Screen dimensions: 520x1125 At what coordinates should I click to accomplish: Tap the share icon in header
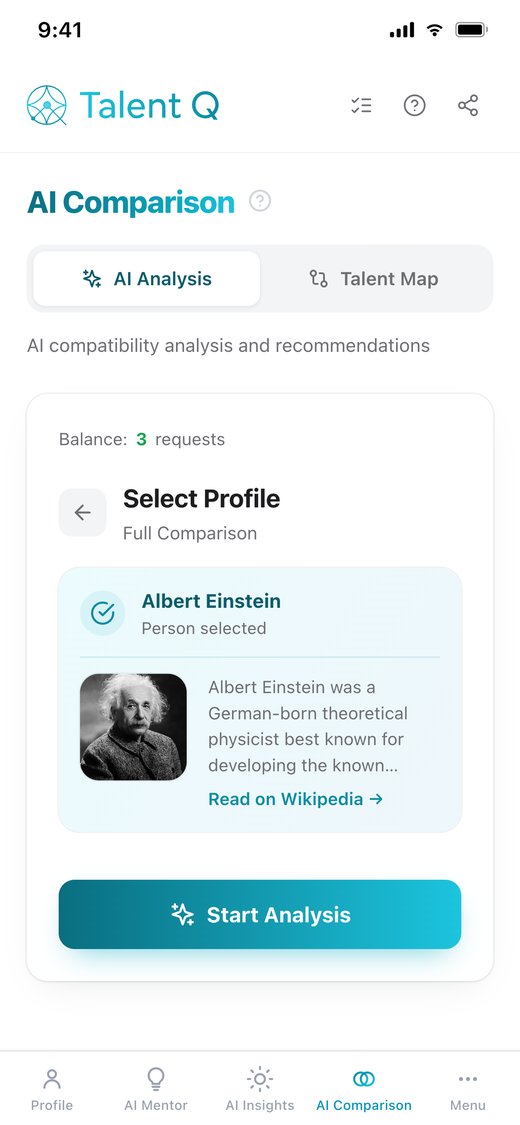(468, 106)
